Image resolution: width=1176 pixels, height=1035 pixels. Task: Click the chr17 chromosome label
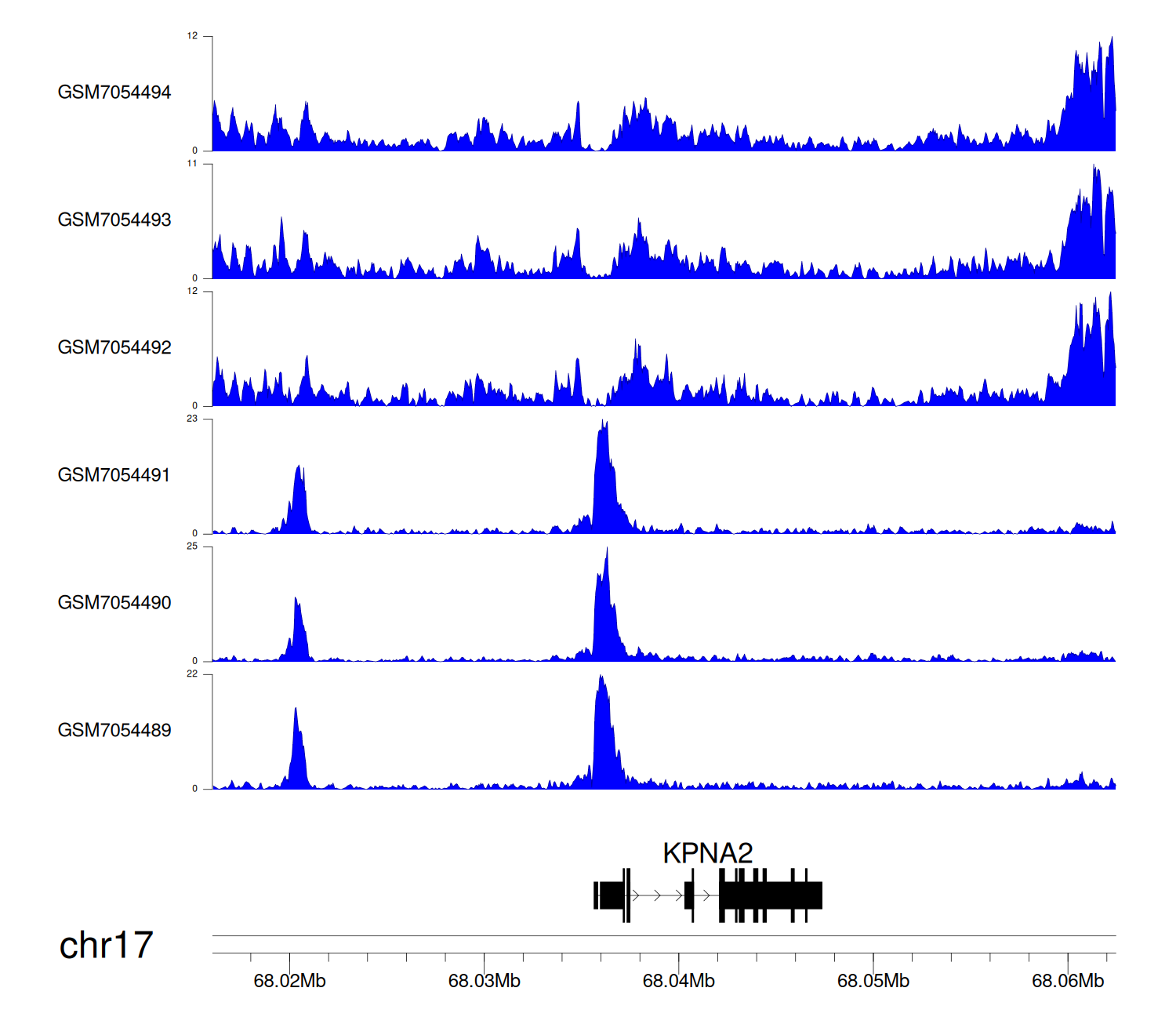pyautogui.click(x=106, y=946)
